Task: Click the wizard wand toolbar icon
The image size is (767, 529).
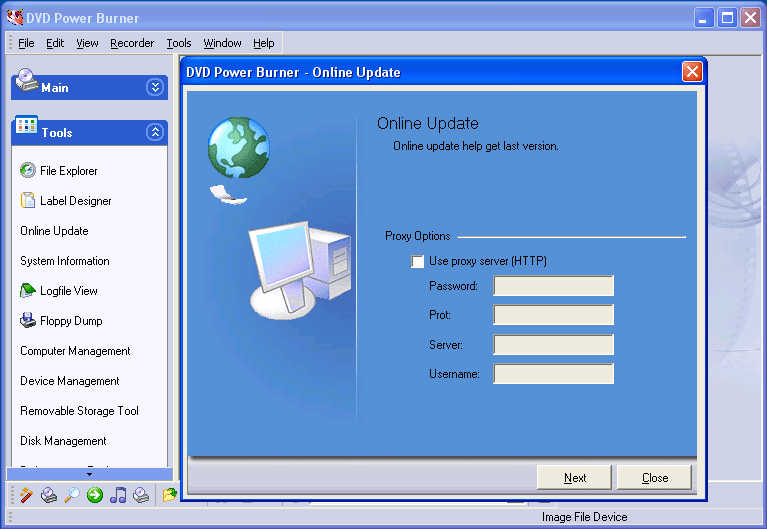Action: pos(26,495)
